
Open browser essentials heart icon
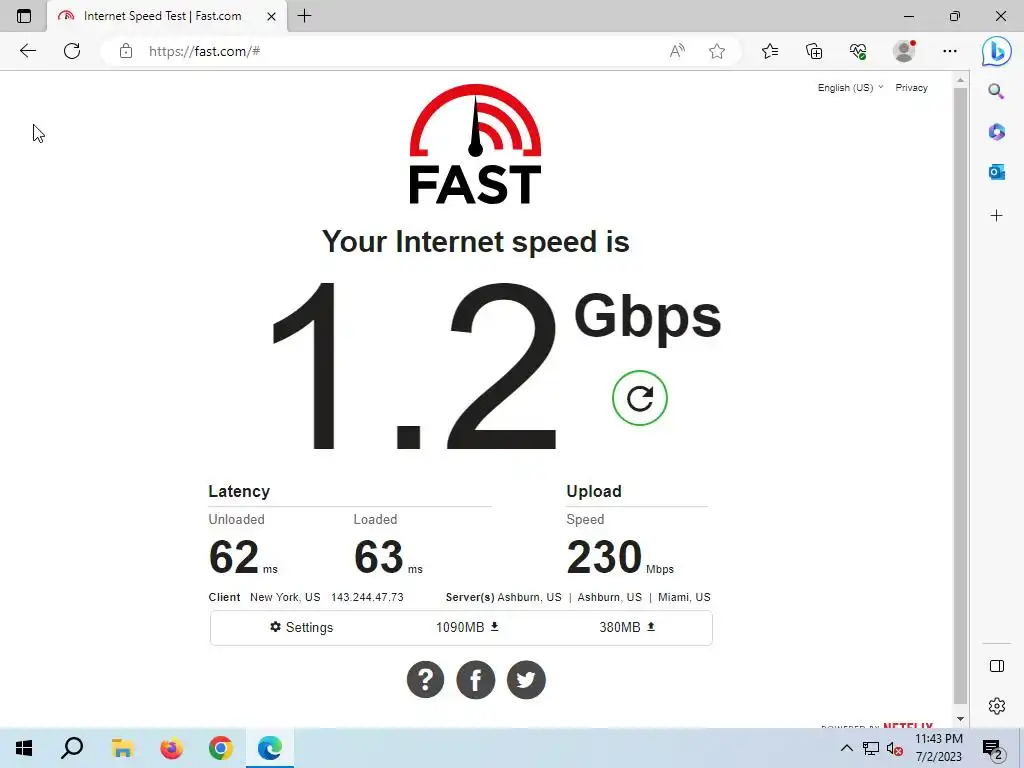858,51
